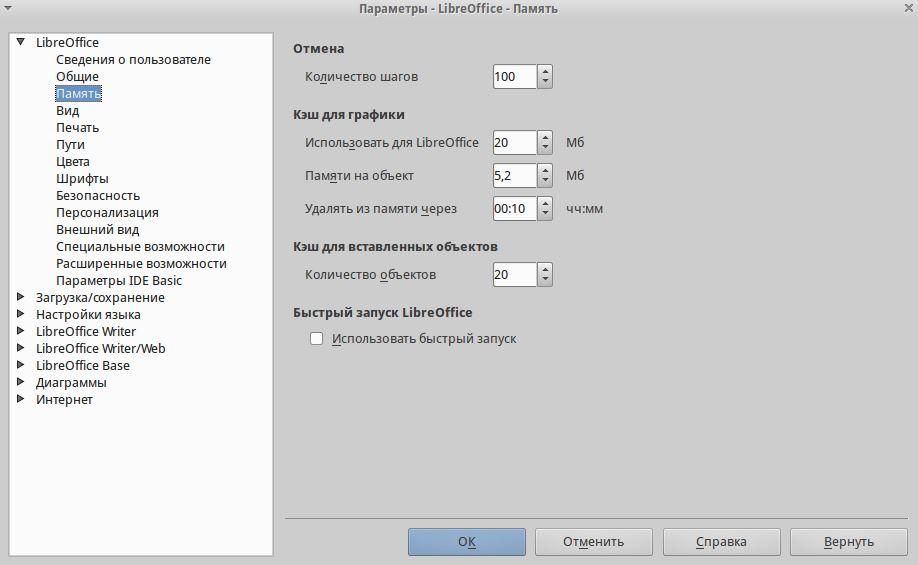Increase Количество объектов value

coord(545,269)
